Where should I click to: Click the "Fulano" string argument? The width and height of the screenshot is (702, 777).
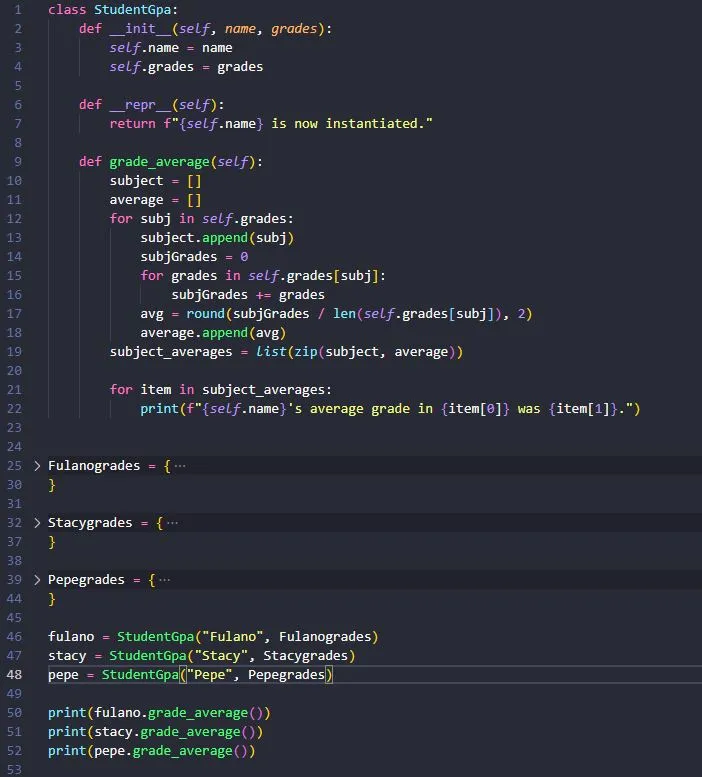click(x=232, y=637)
